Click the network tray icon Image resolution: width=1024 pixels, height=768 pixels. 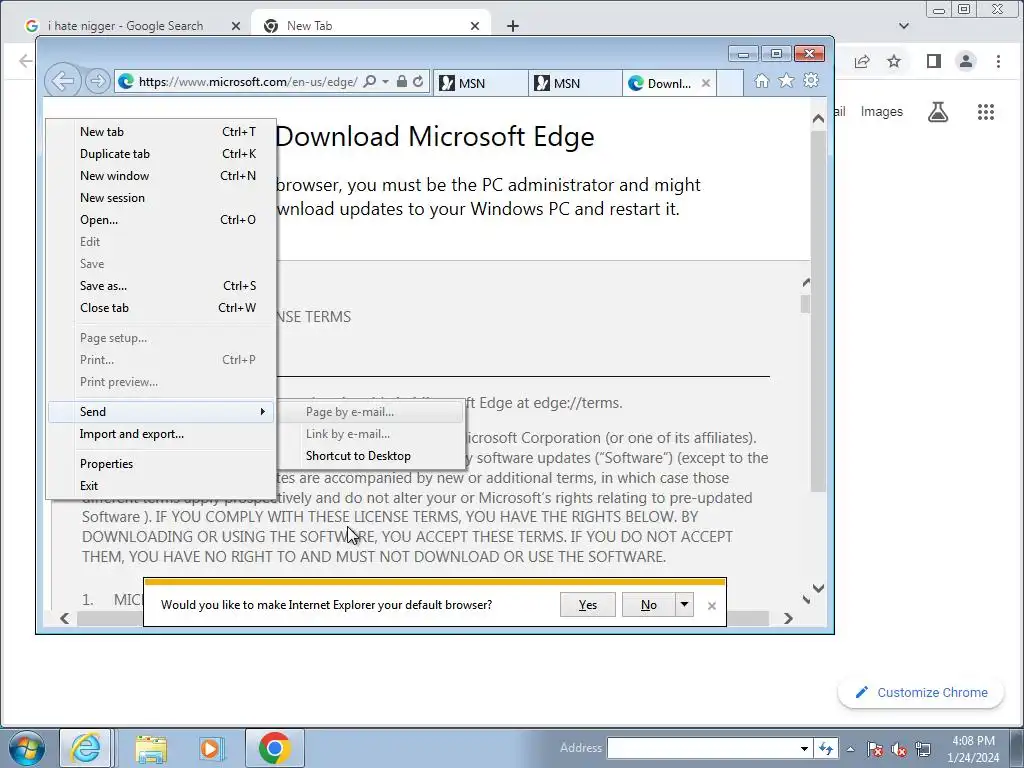click(x=923, y=749)
